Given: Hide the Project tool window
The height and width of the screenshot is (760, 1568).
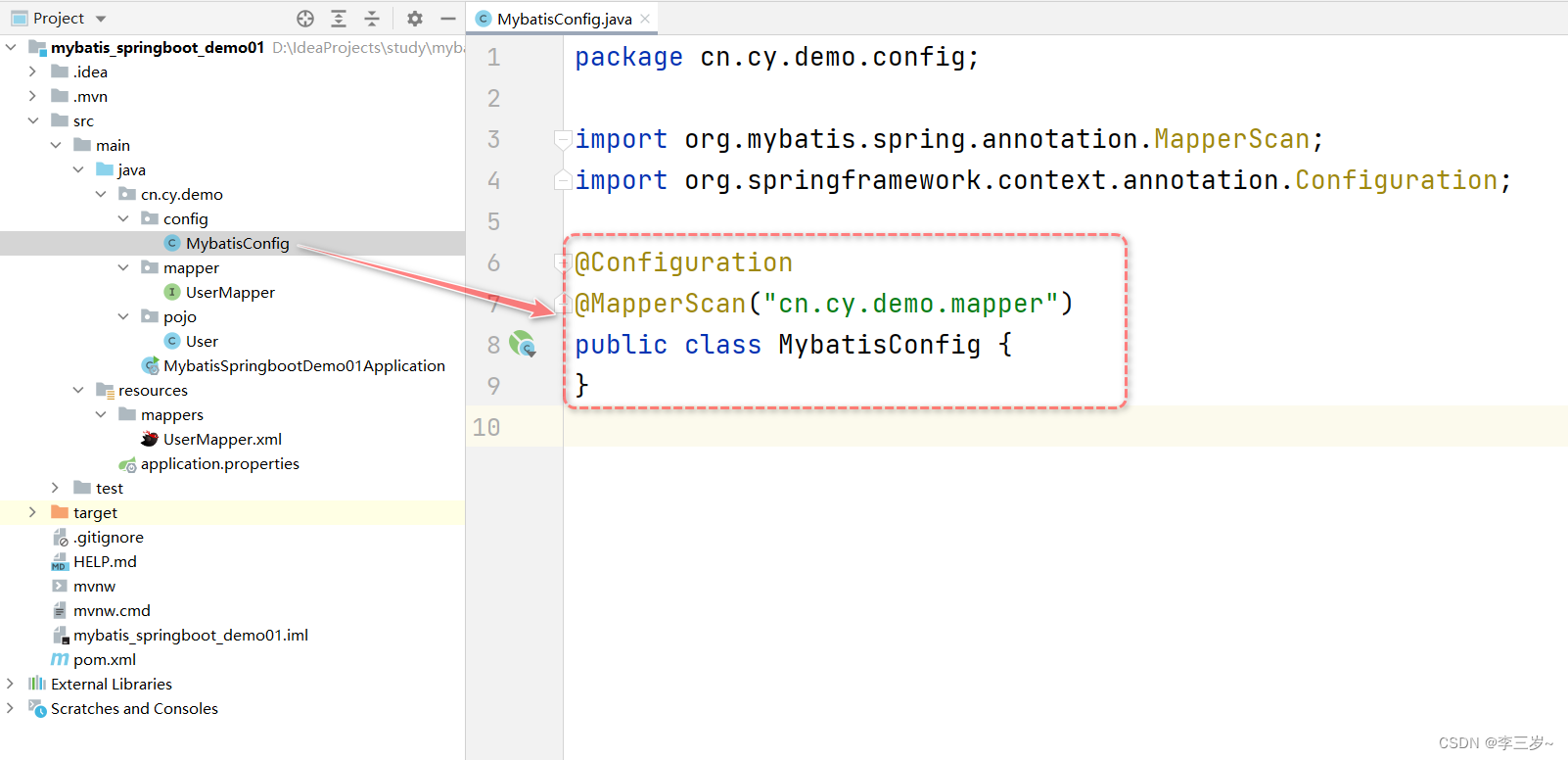Looking at the screenshot, I should [448, 19].
